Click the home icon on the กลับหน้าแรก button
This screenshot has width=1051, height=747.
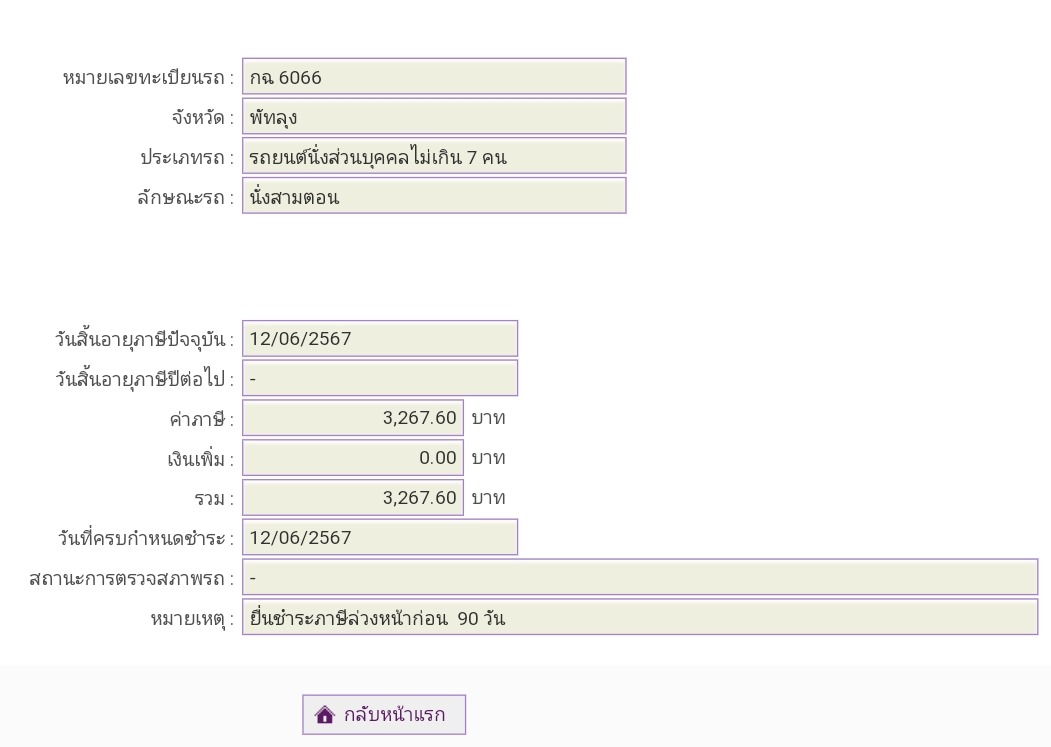point(324,715)
